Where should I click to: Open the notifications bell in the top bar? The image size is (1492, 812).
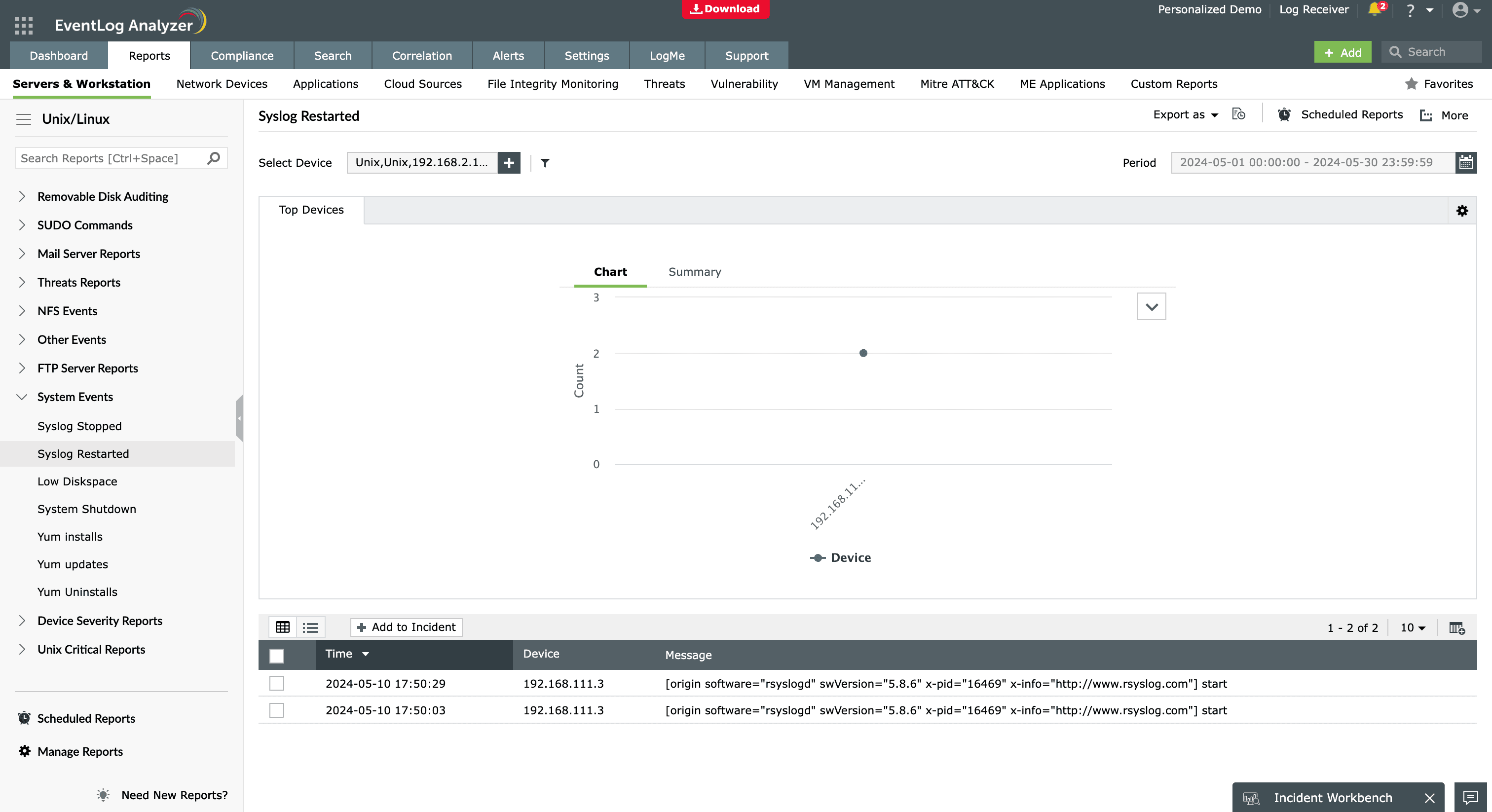[1375, 9]
